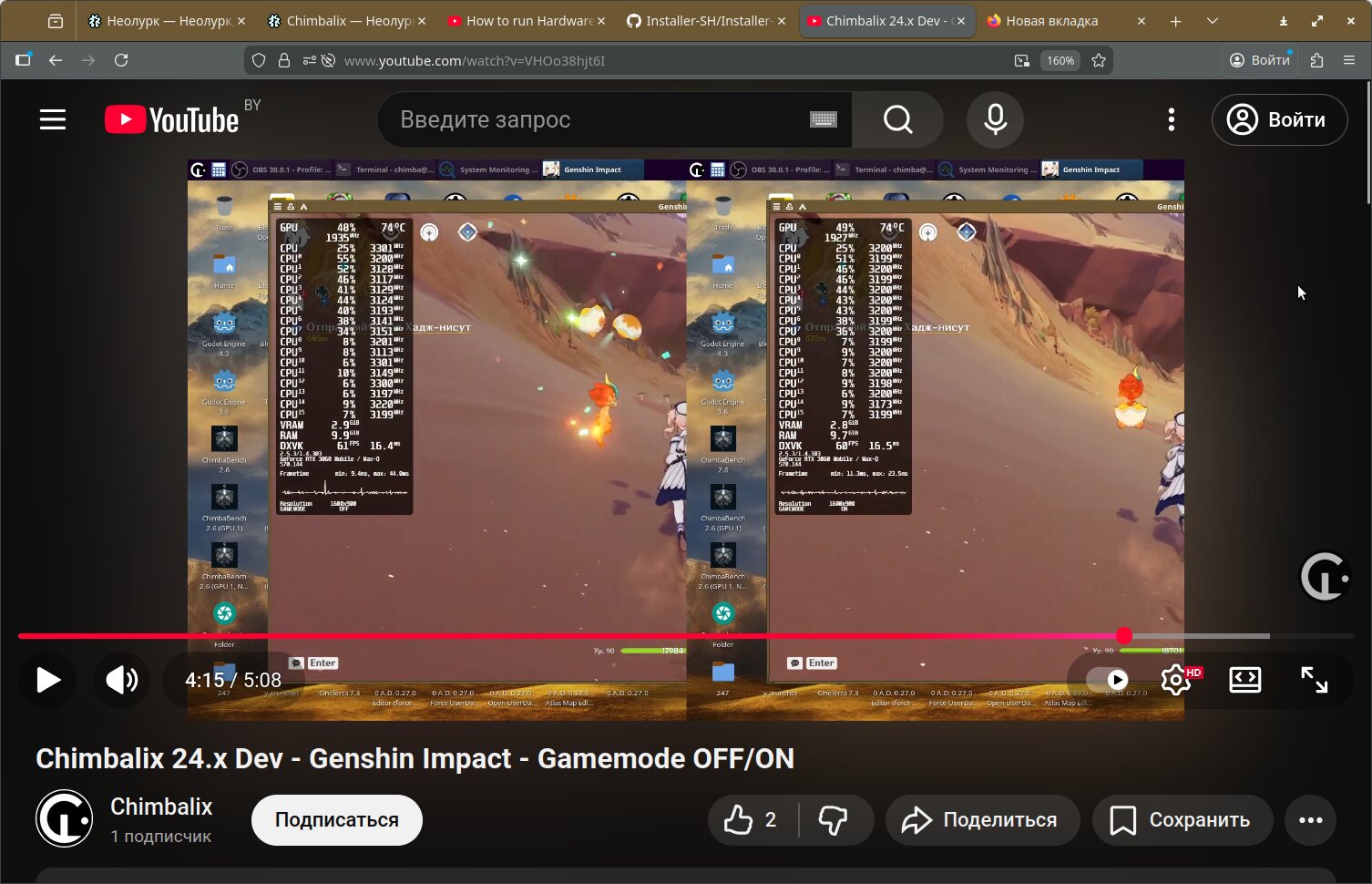Enter fullscreen video mode
The image size is (1372, 884).
(x=1314, y=680)
